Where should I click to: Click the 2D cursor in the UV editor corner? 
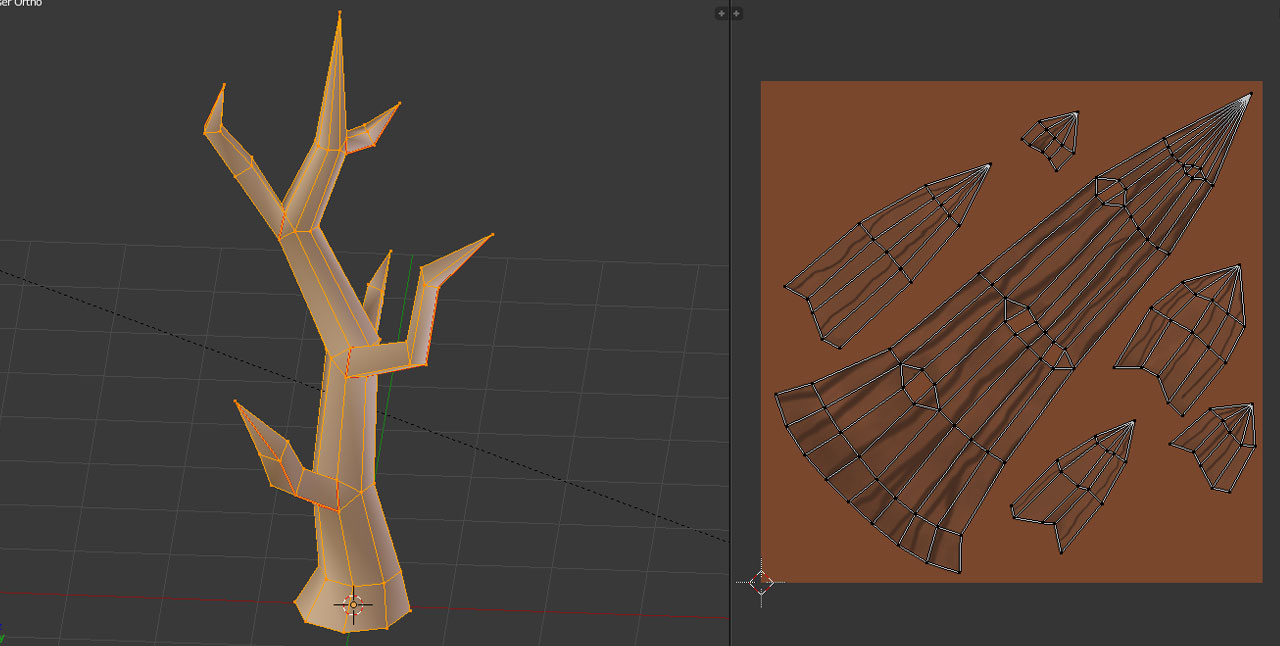point(763,583)
